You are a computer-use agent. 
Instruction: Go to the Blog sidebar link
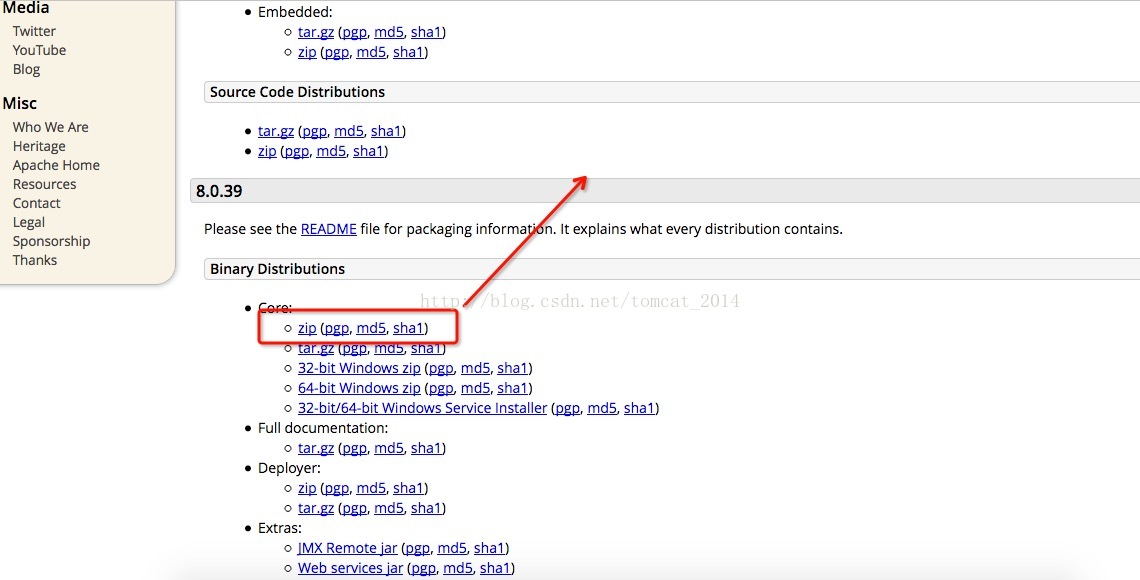pyautogui.click(x=26, y=69)
